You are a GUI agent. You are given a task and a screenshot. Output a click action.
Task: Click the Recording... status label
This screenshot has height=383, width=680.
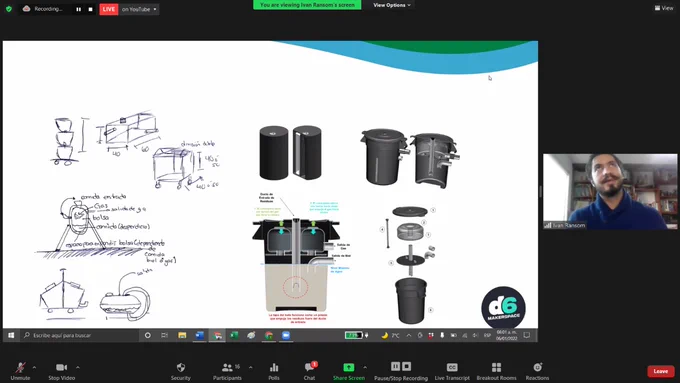pyautogui.click(x=49, y=9)
